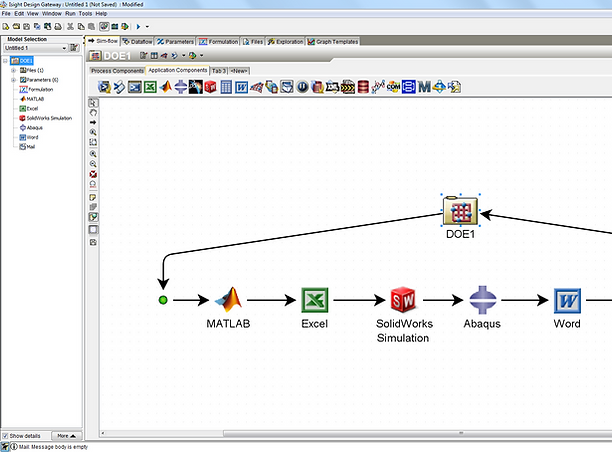Expand the Parameters (6) tree node
The width and height of the screenshot is (612, 452).
click(x=13, y=80)
